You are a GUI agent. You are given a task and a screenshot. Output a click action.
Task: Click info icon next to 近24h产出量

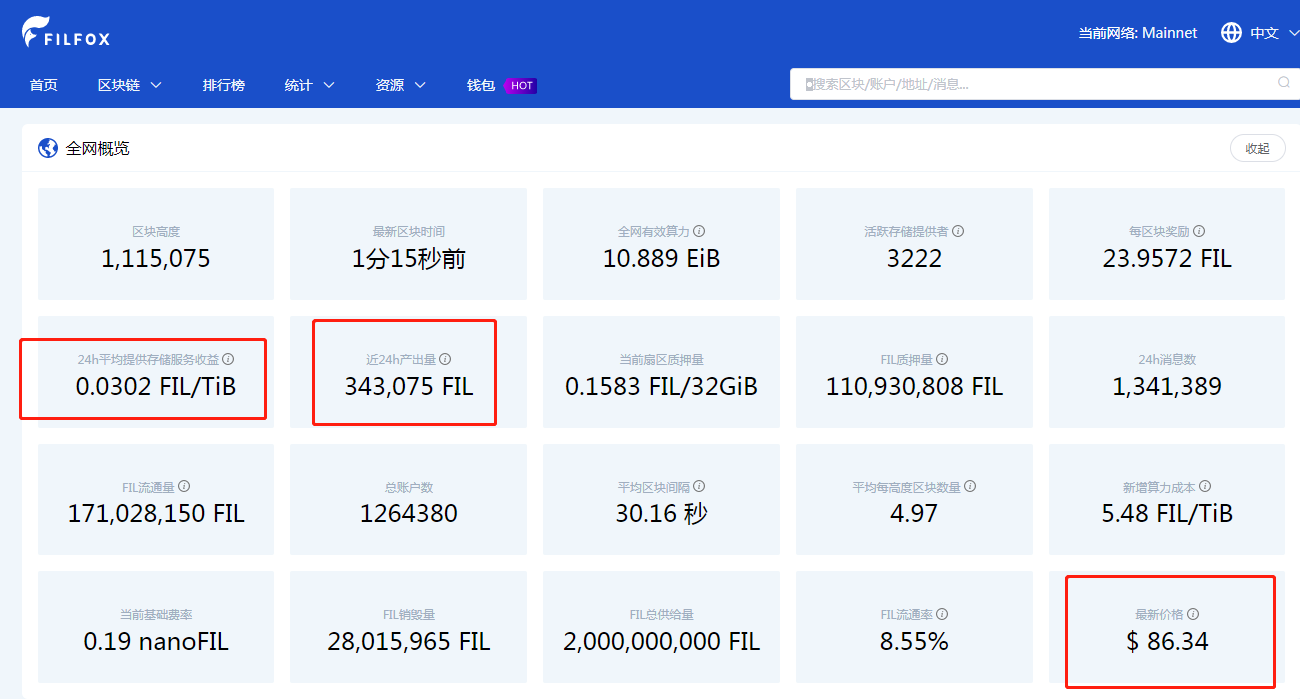[445, 359]
